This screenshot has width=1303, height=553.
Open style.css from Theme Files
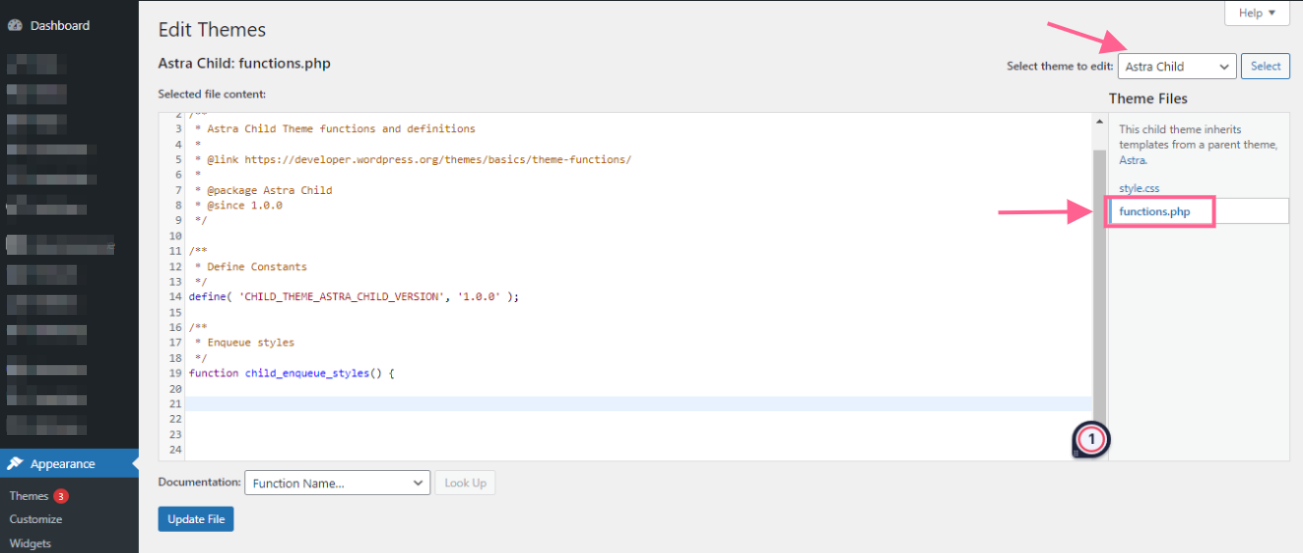[x=1139, y=188]
